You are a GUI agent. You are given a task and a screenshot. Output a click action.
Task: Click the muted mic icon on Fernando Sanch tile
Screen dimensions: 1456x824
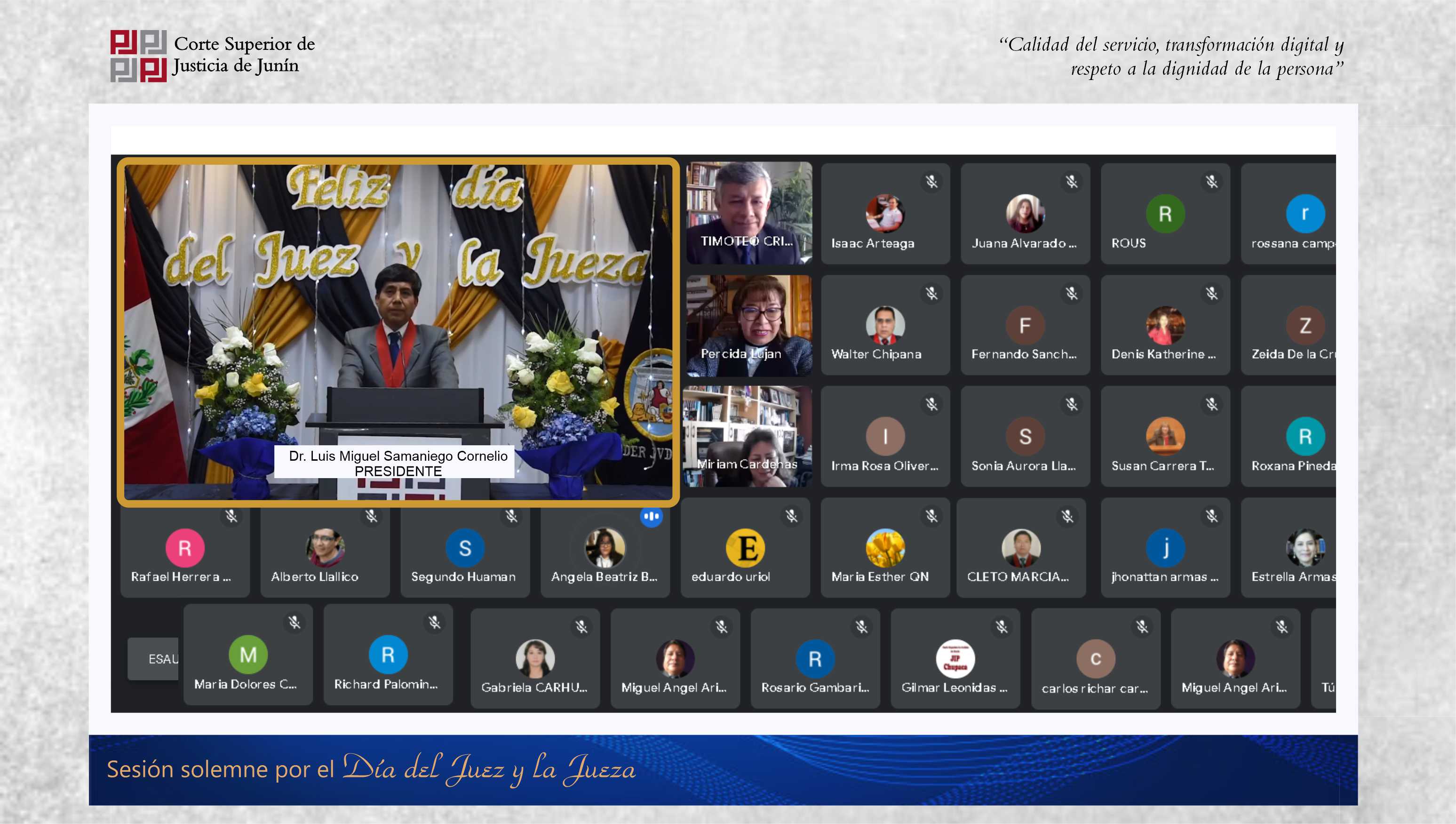[x=1071, y=293]
